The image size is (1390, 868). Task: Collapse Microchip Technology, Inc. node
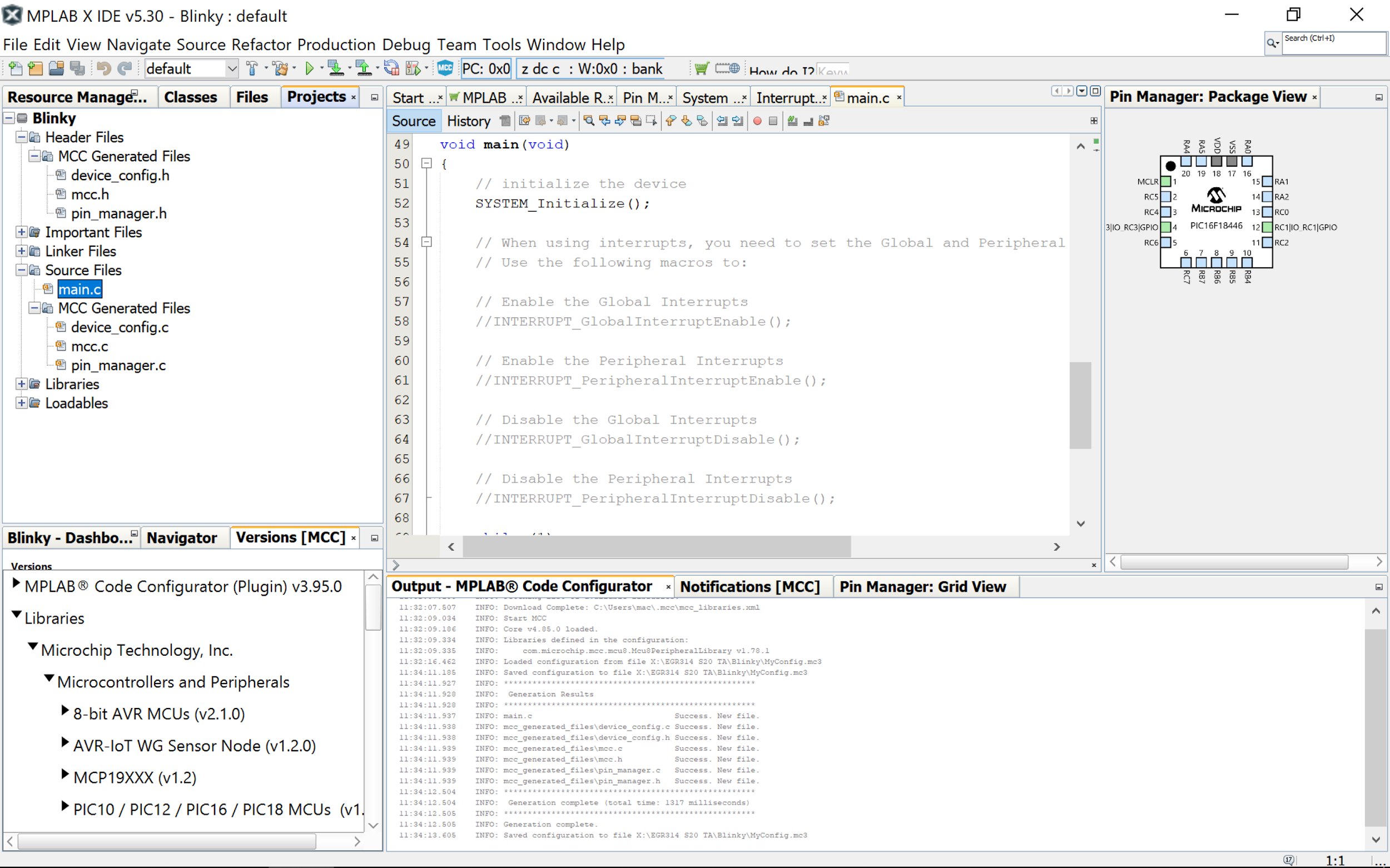tap(33, 647)
